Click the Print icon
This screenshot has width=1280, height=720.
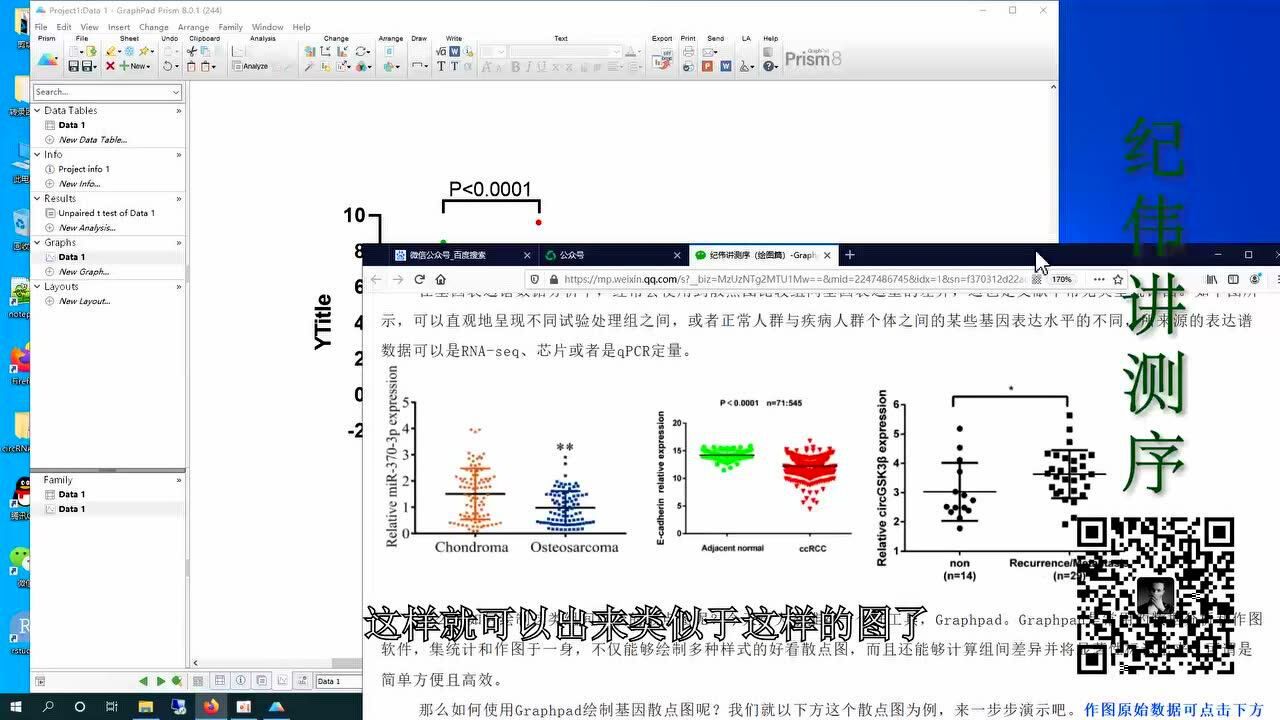[688, 51]
